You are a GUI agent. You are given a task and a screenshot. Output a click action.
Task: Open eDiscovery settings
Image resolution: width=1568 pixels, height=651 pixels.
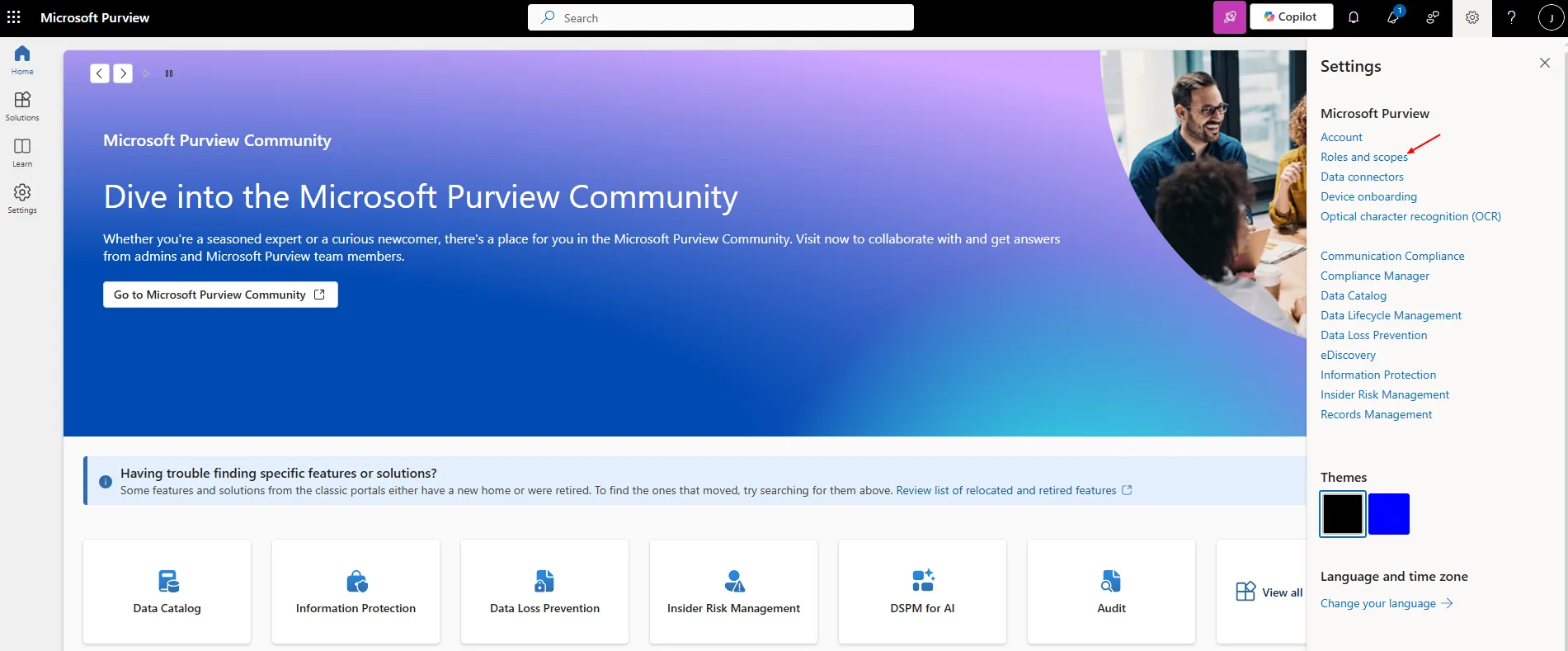(x=1348, y=355)
